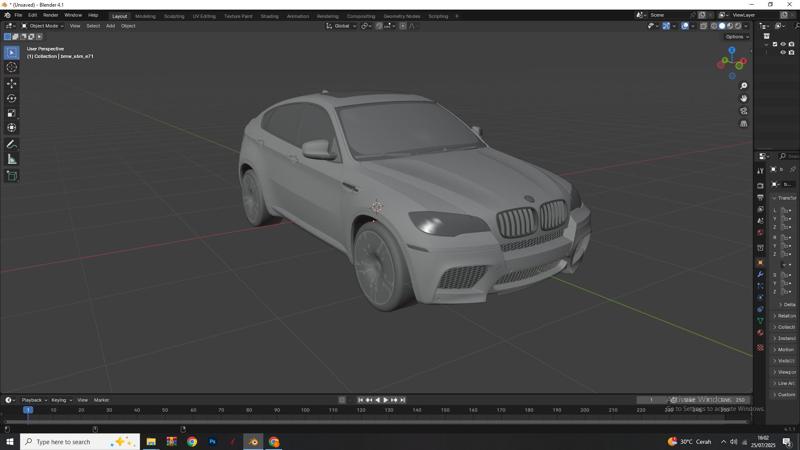Open the Keying dropdown in timeline
The height and width of the screenshot is (450, 800).
tap(61, 400)
